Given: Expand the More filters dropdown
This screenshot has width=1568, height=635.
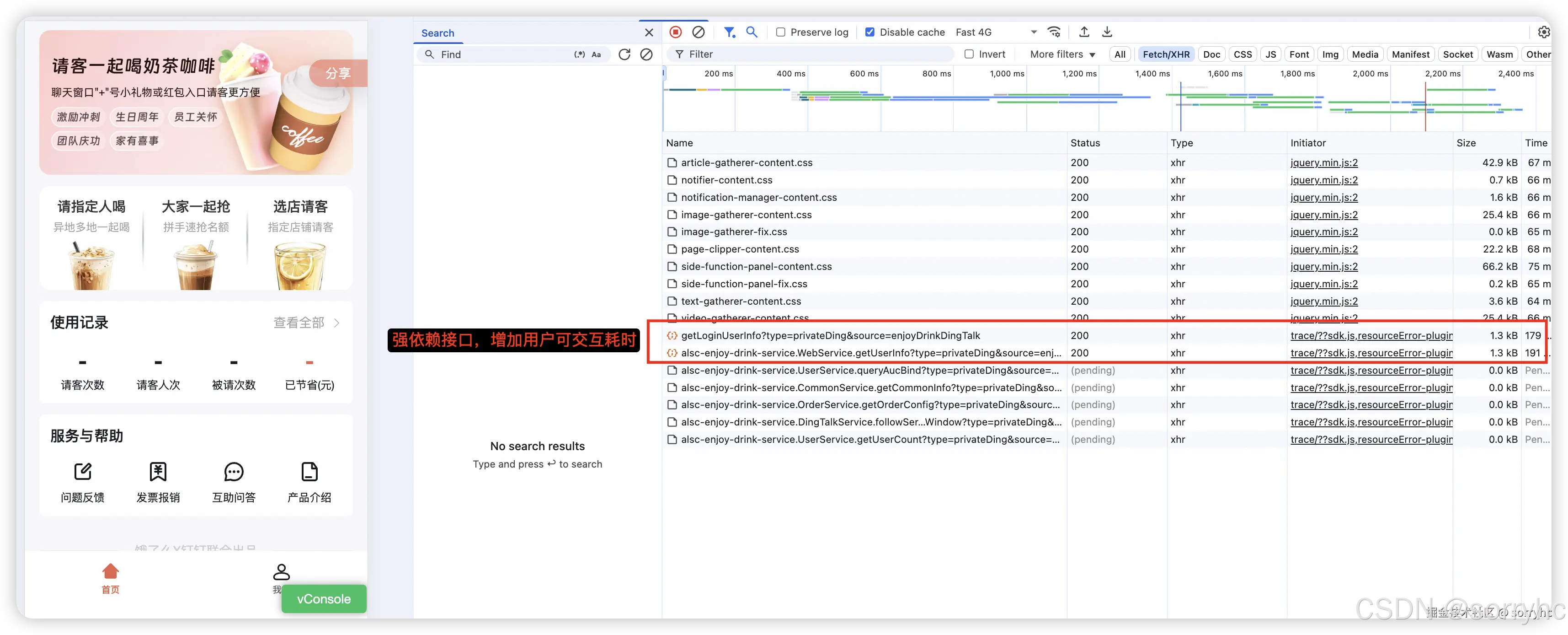Looking at the screenshot, I should pos(1062,54).
